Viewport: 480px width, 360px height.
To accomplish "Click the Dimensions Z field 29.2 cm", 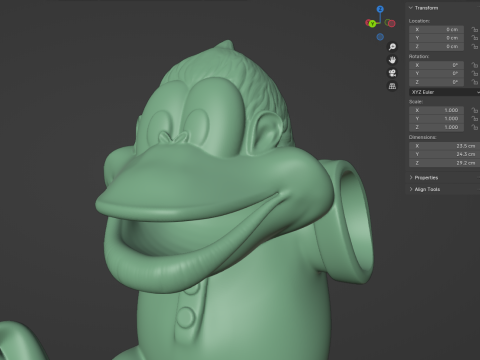I will tap(444, 163).
